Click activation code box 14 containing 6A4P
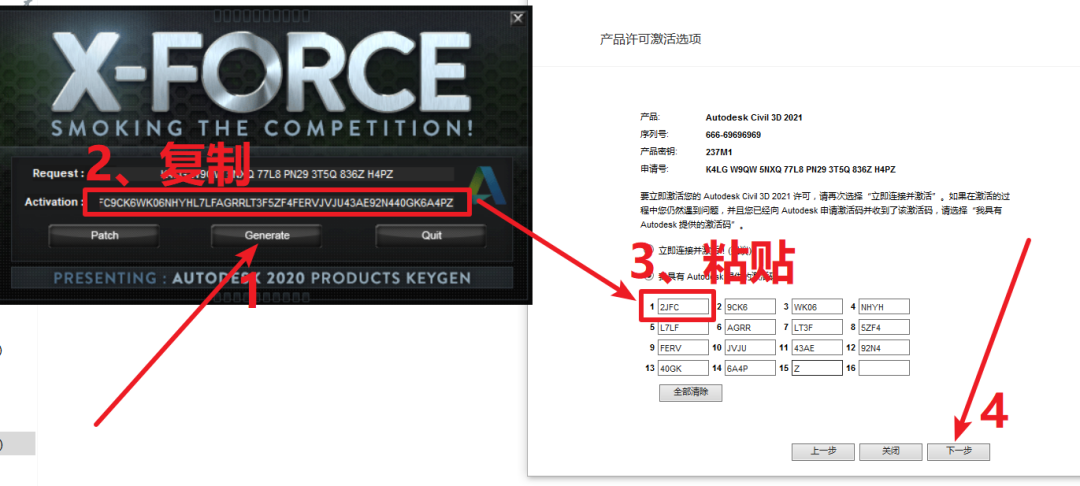Image resolution: width=1080 pixels, height=486 pixels. click(750, 368)
